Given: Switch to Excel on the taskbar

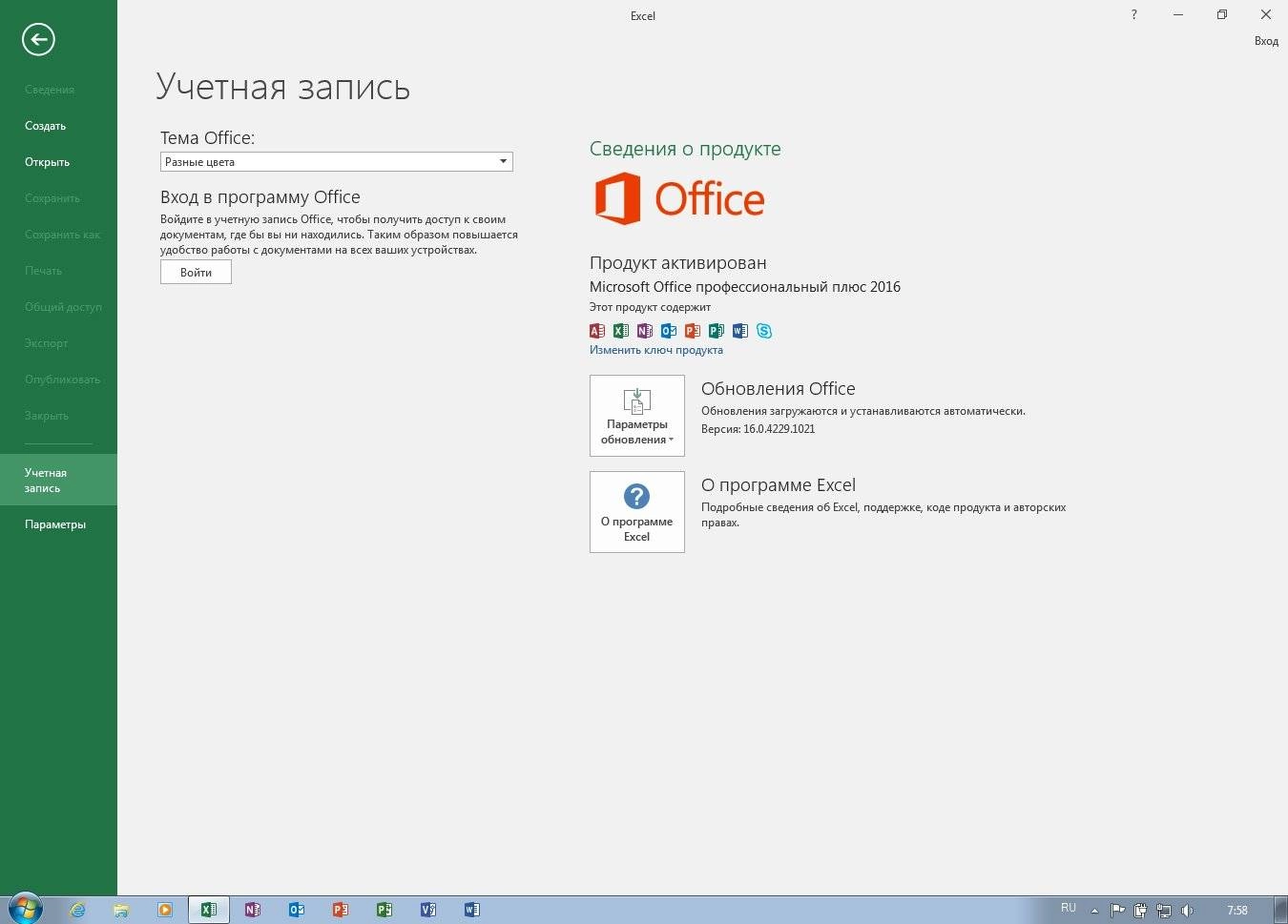Looking at the screenshot, I should click(x=209, y=910).
